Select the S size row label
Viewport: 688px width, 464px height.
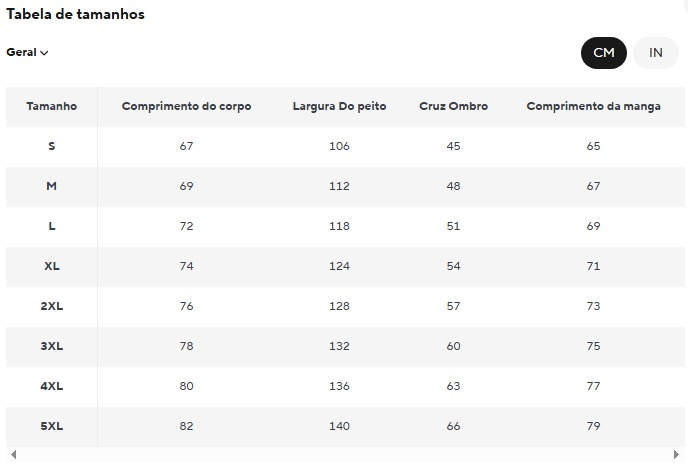pyautogui.click(x=51, y=146)
